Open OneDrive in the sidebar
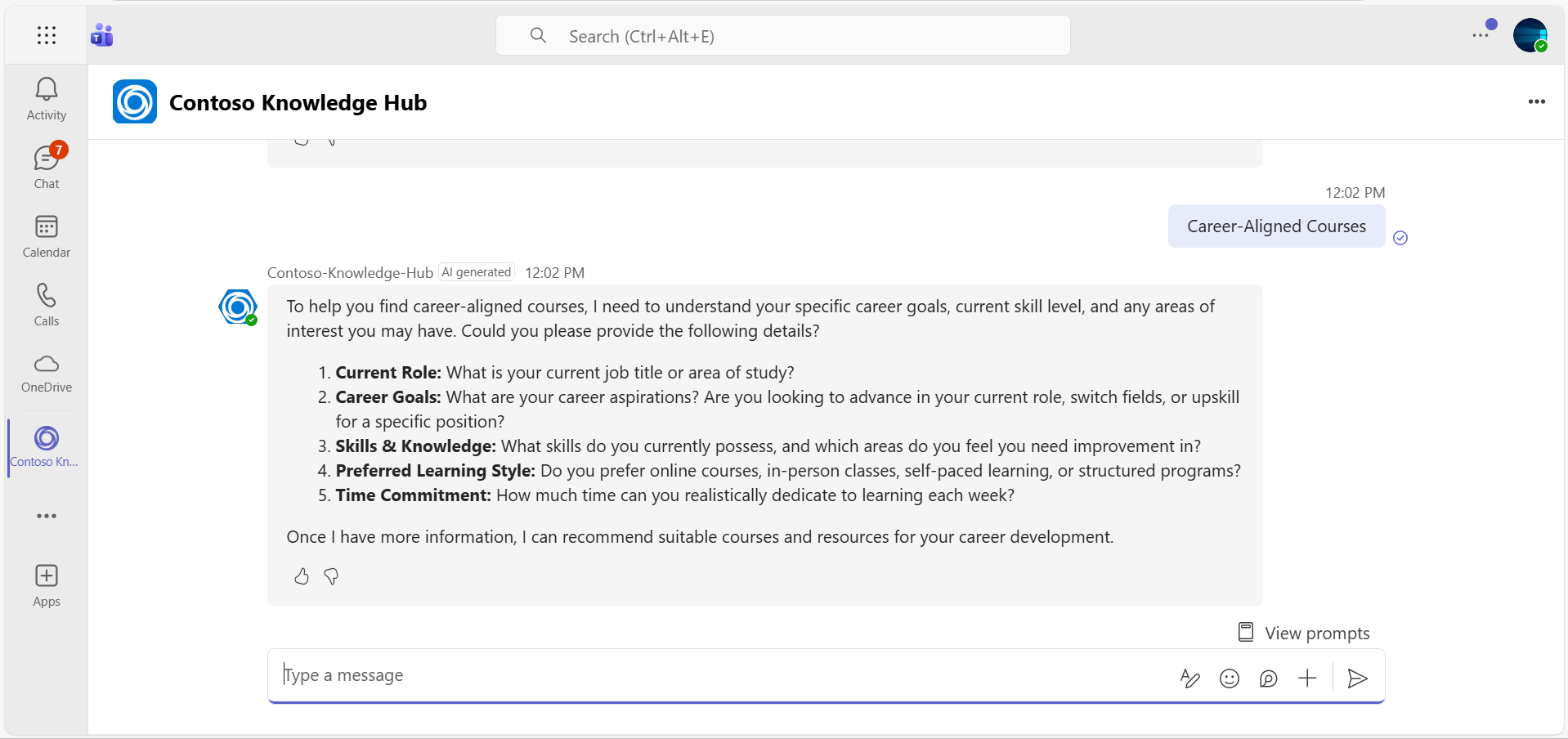 (x=47, y=373)
